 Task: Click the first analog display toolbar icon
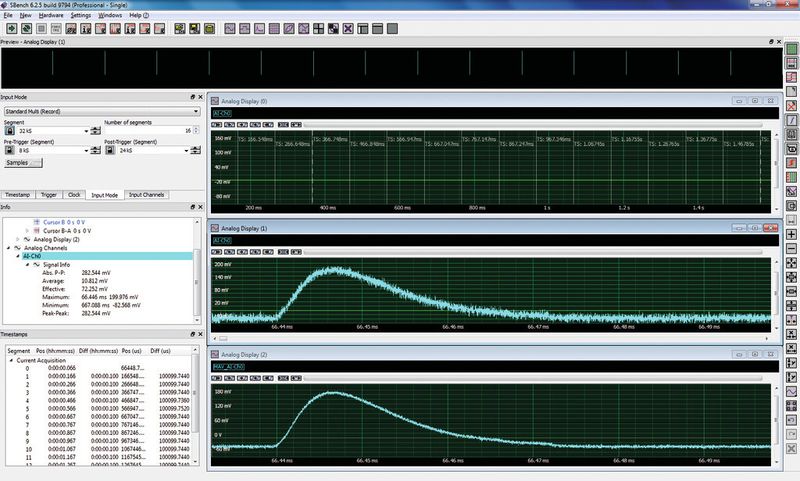click(x=230, y=28)
